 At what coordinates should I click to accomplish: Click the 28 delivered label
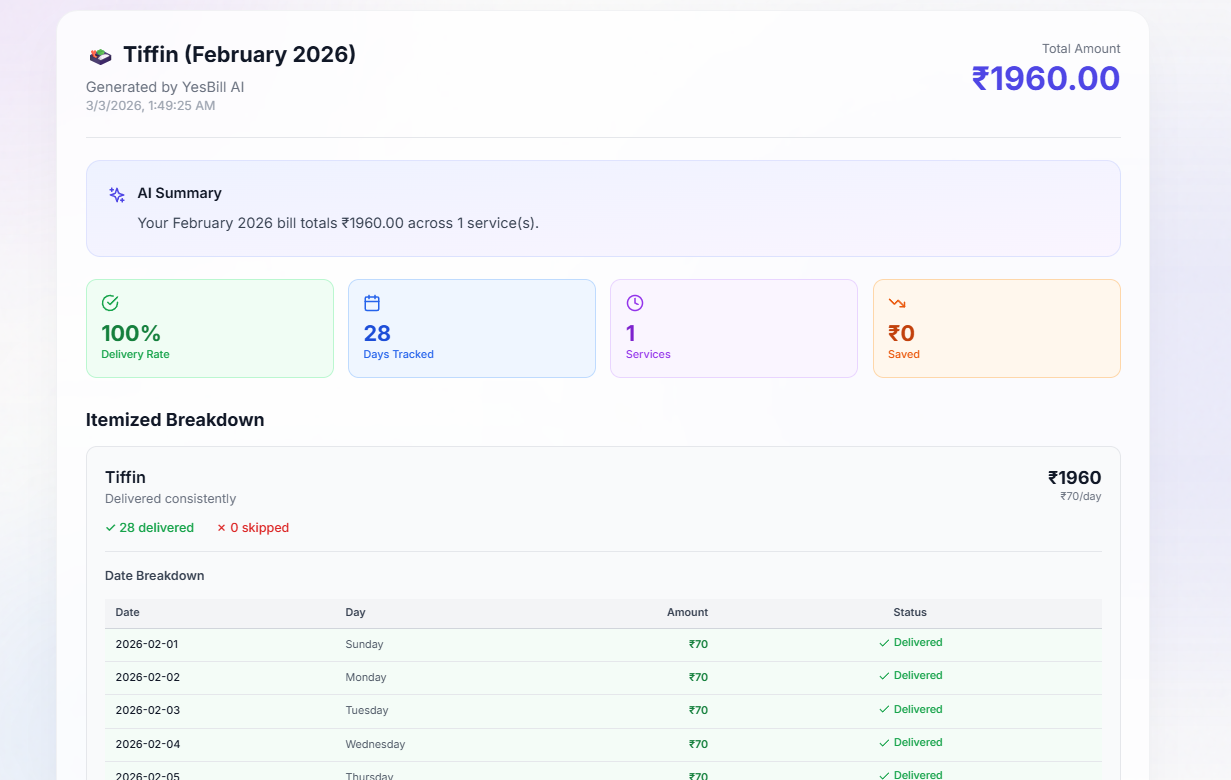pyautogui.click(x=157, y=528)
